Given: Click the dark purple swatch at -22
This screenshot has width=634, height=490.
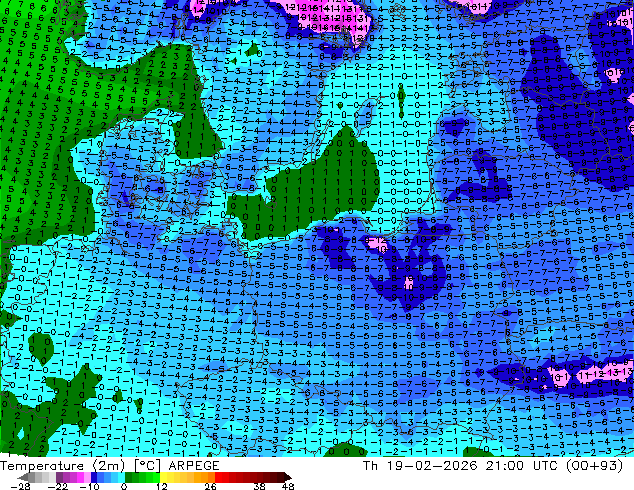Looking at the screenshot, I should [59, 477].
